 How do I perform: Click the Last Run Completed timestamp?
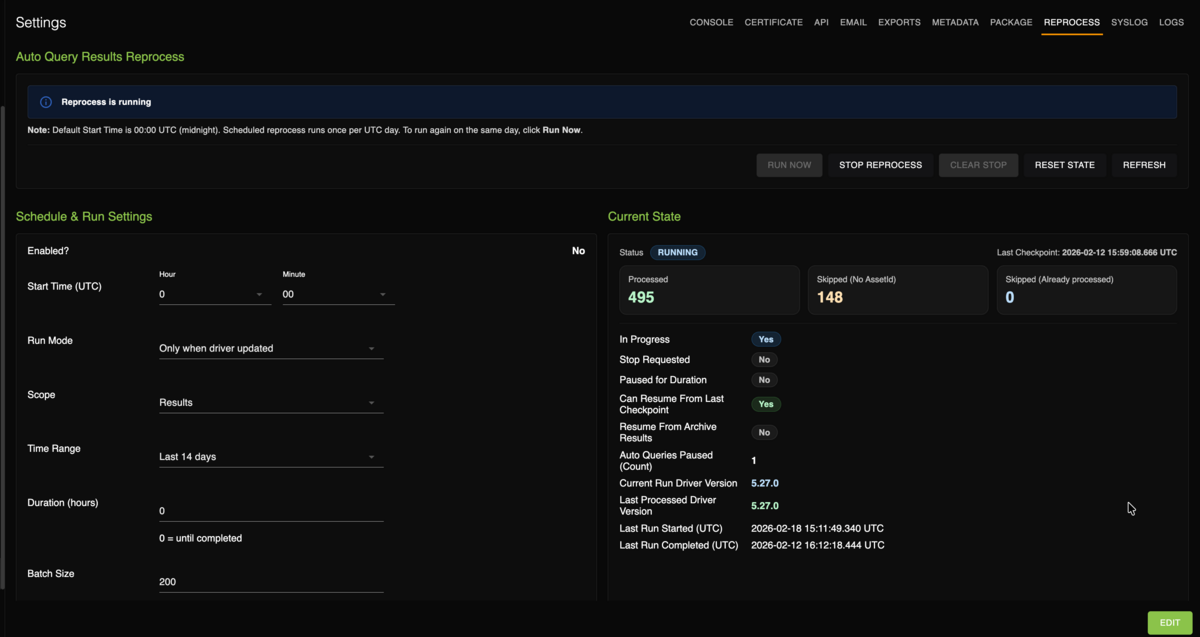point(817,545)
